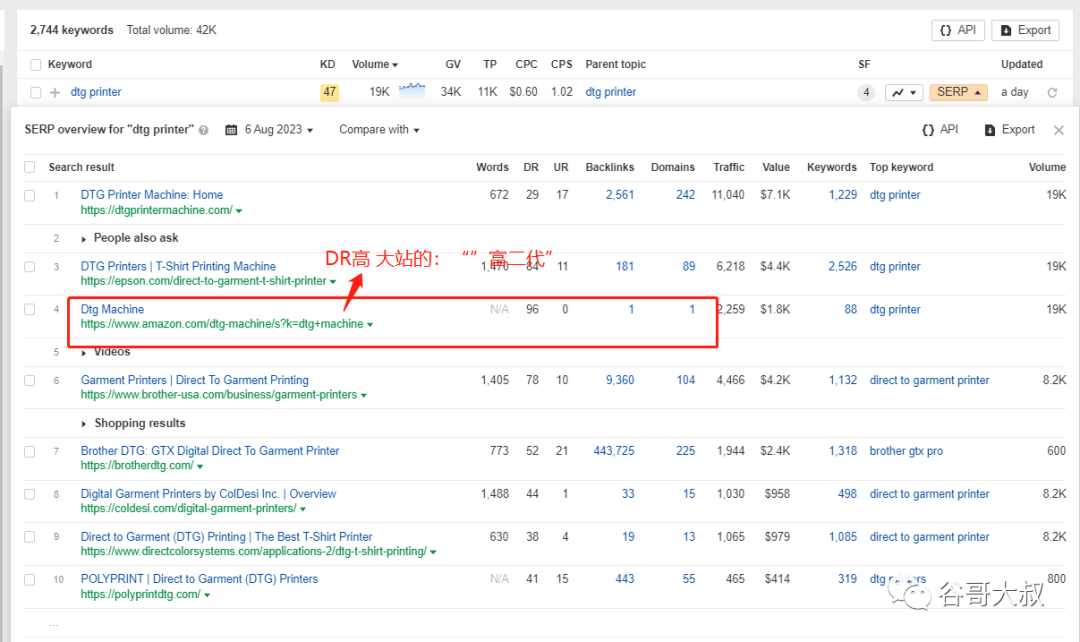Click the volume trend sparkline chart

coord(412,90)
